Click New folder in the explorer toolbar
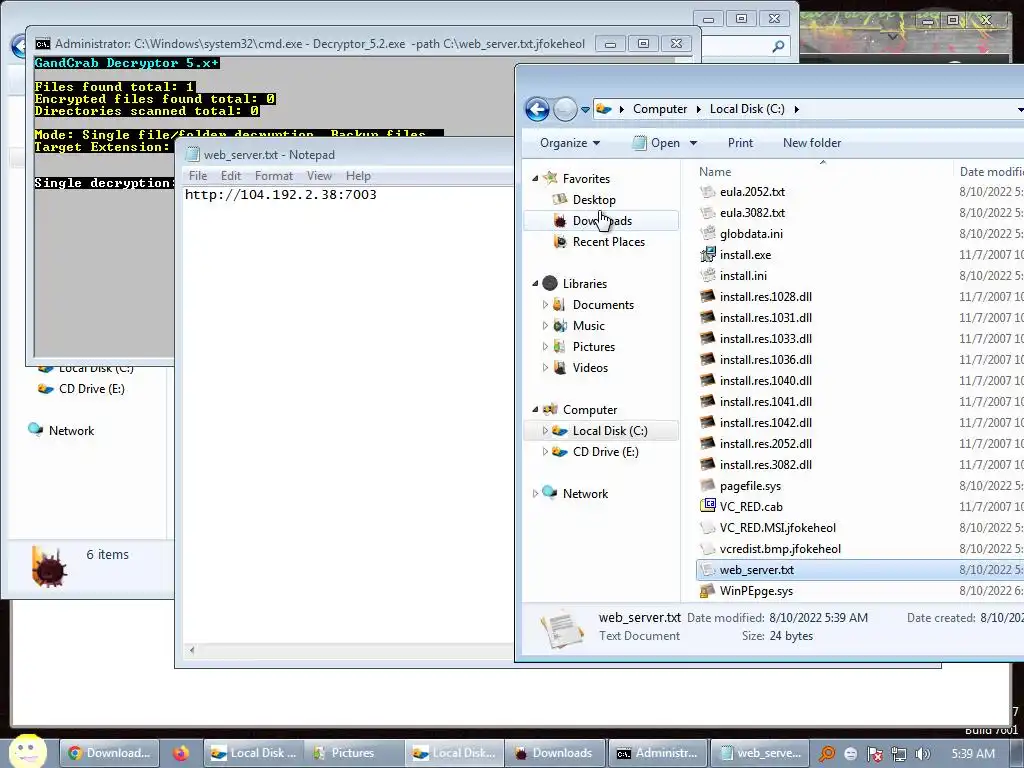The height and width of the screenshot is (768, 1024). [812, 143]
